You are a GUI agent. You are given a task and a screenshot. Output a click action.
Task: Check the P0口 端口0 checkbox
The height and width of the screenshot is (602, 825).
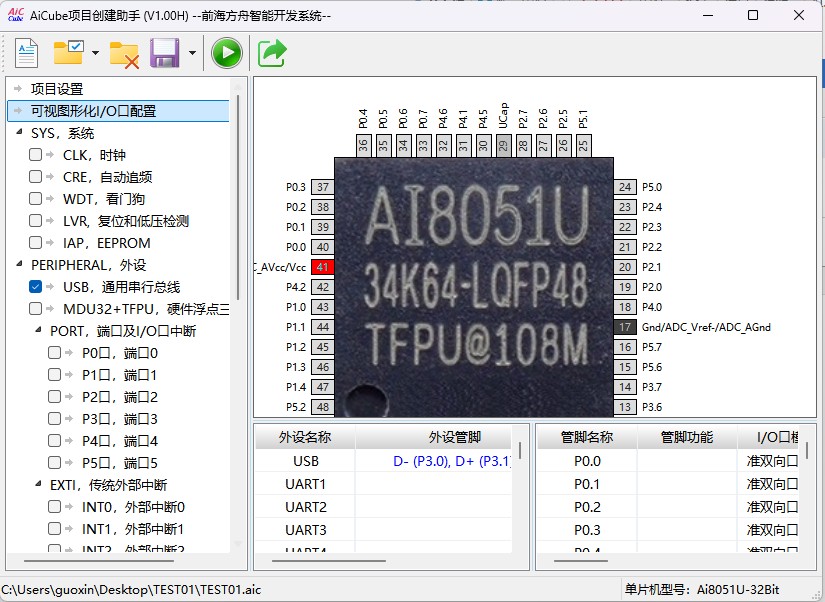pyautogui.click(x=54, y=353)
